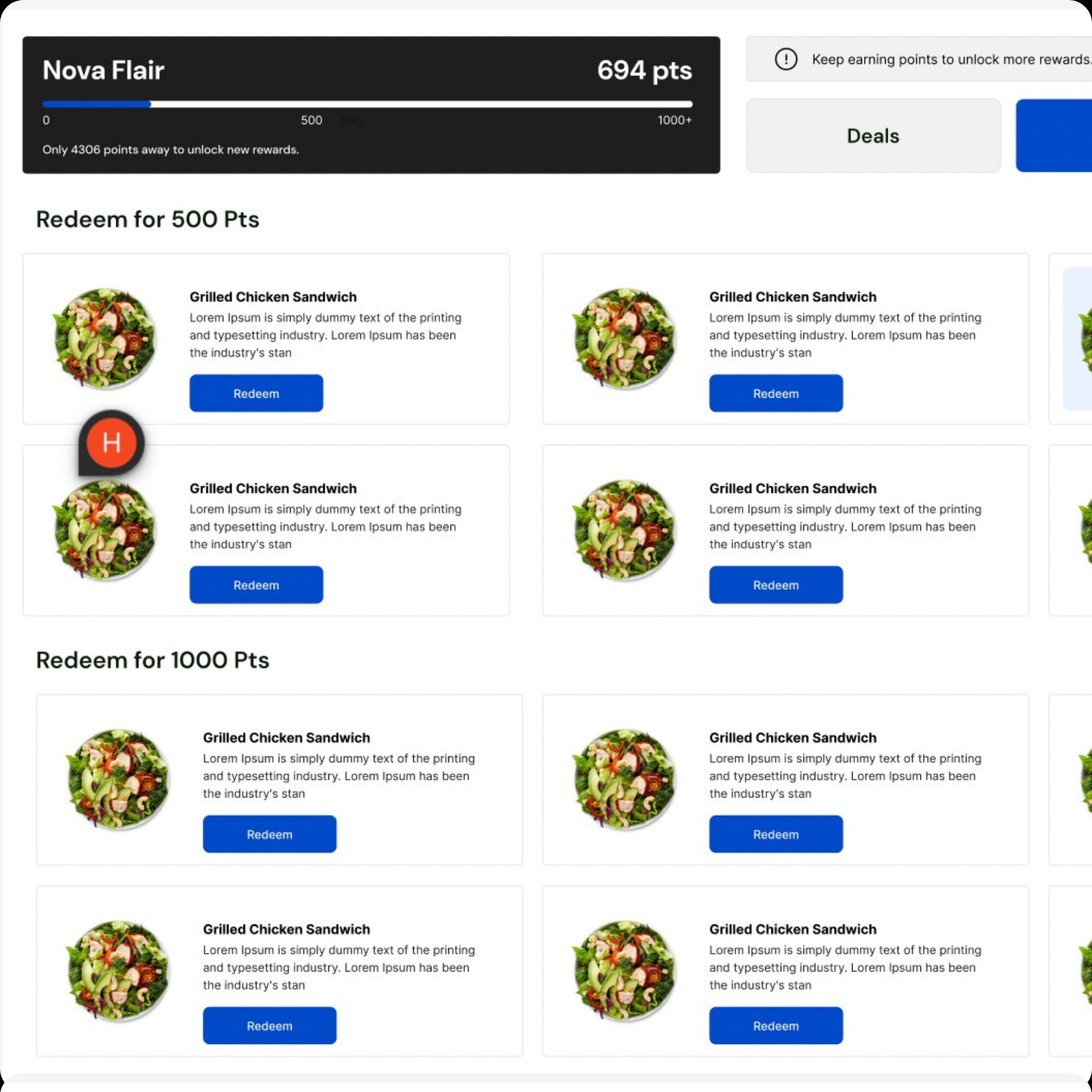Click the Grilled Chicken Sandwich title in the first 500 Pts card
Image resolution: width=1092 pixels, height=1092 pixels.
[273, 297]
